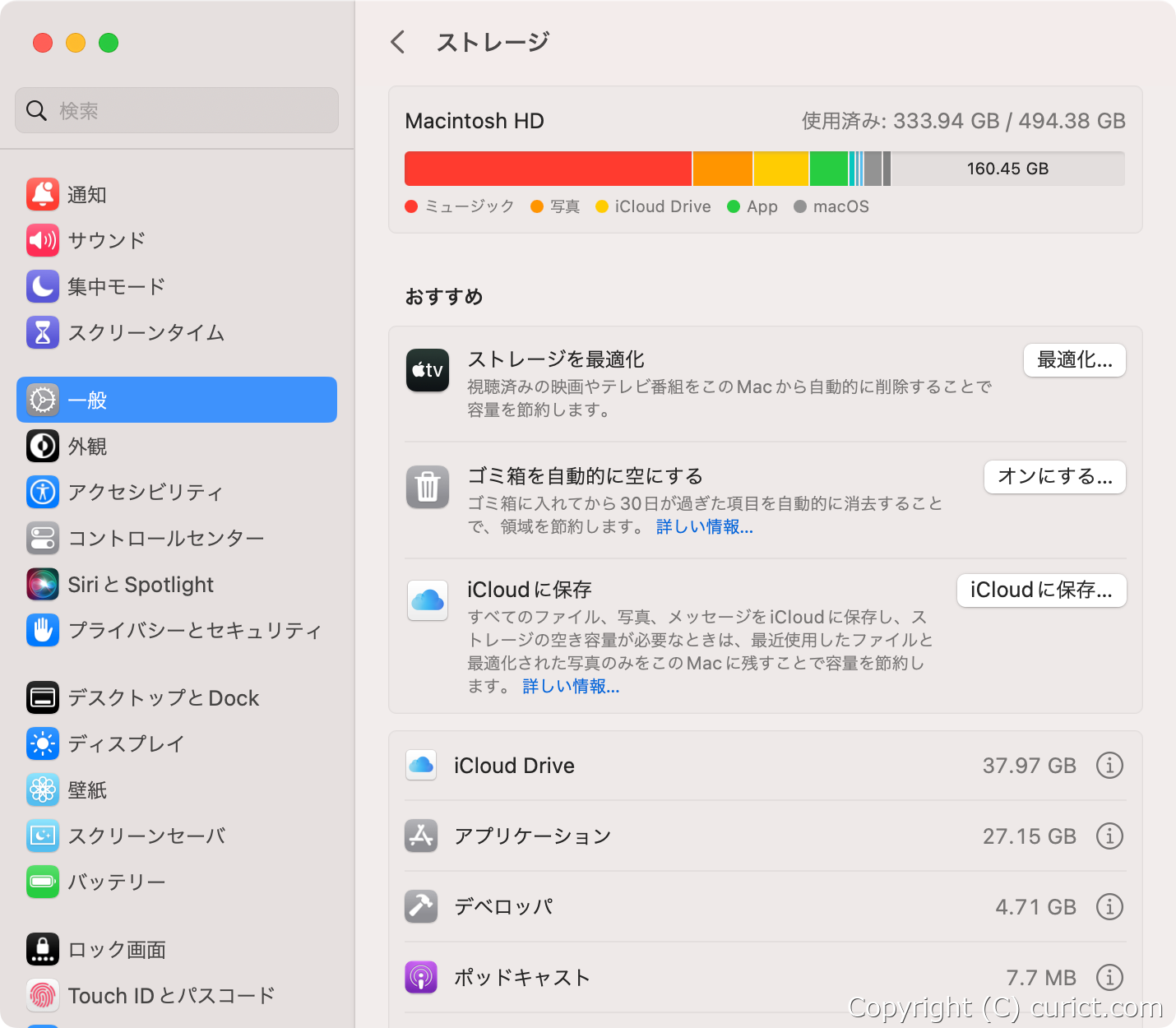
Task: Show info for アプリケーション storage
Action: click(x=1109, y=836)
